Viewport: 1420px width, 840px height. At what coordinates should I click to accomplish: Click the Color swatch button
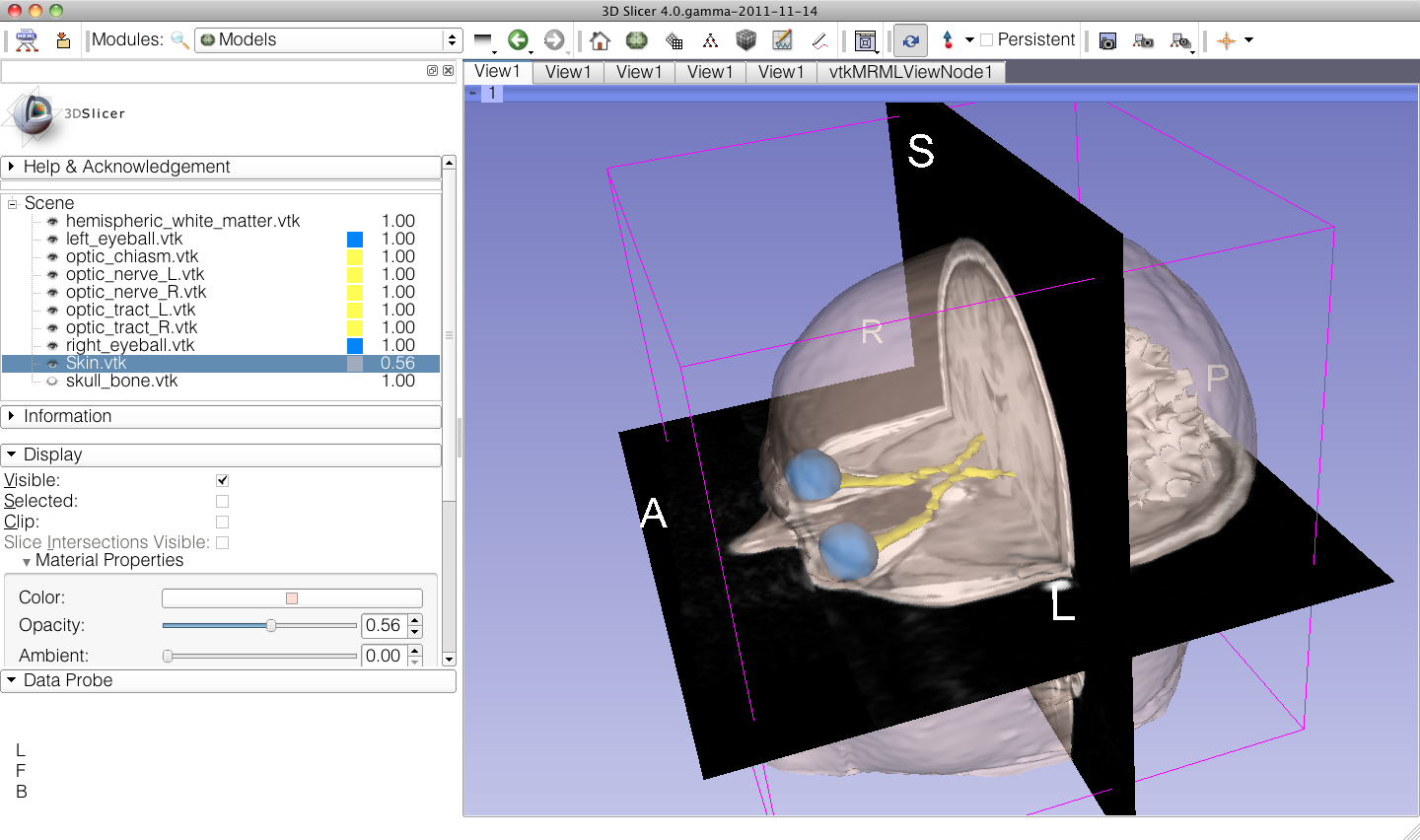click(x=292, y=597)
